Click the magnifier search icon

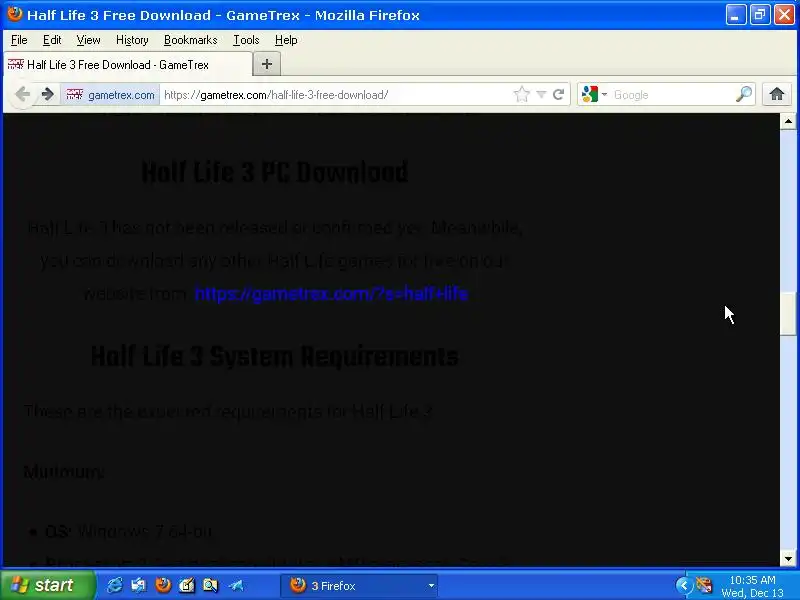pyautogui.click(x=744, y=94)
